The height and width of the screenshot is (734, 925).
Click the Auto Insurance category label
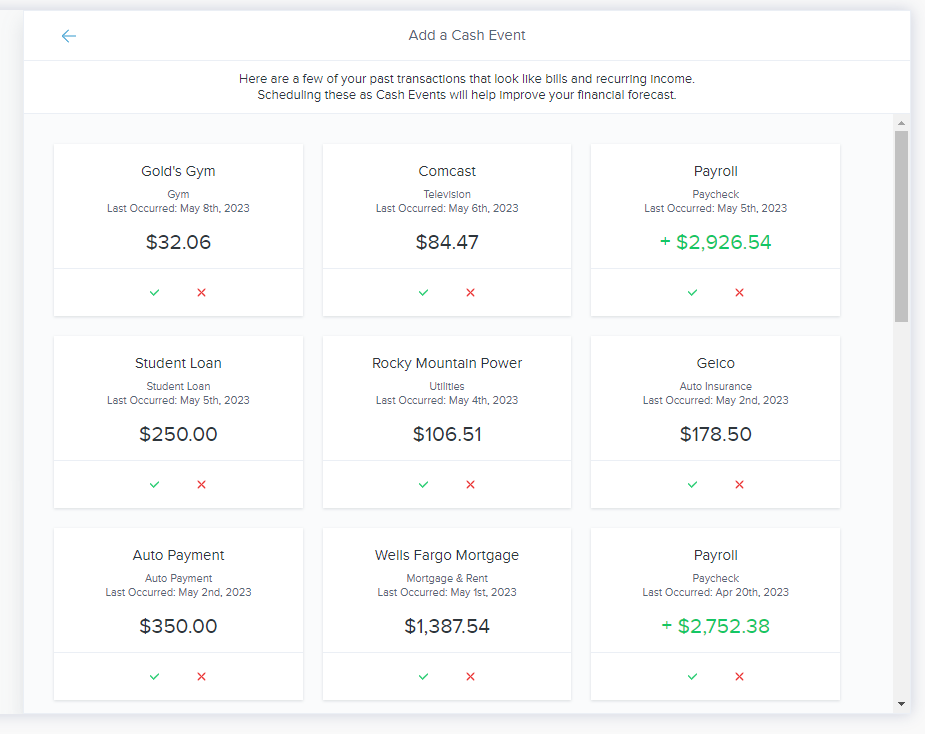pos(716,386)
